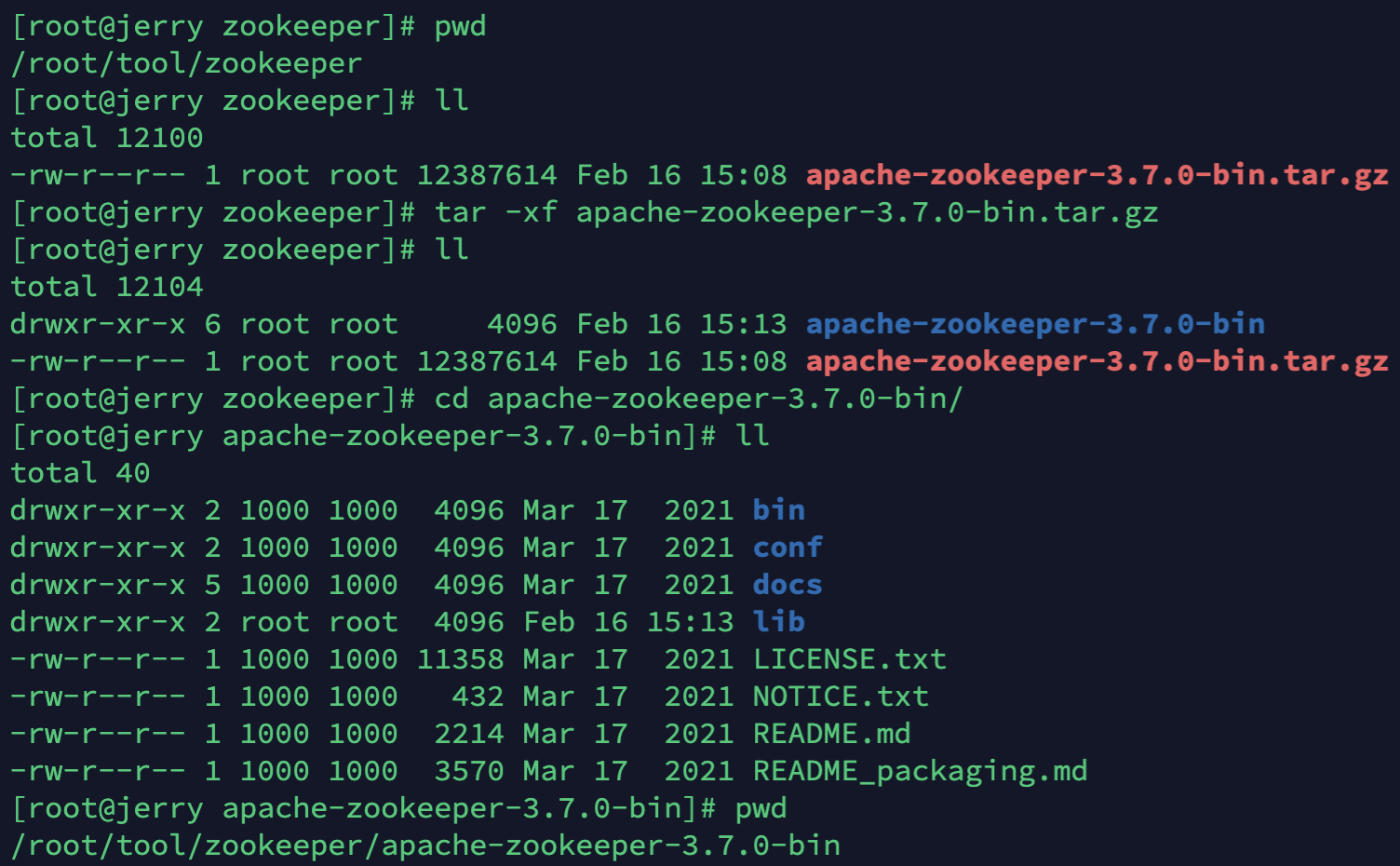
Task: Click the "total 40" output line
Action: coord(80,473)
